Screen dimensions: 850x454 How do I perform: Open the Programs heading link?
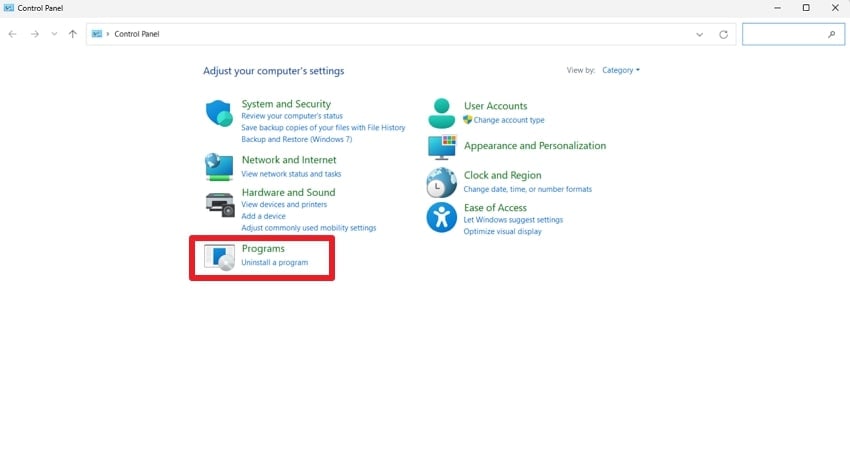[x=263, y=248]
